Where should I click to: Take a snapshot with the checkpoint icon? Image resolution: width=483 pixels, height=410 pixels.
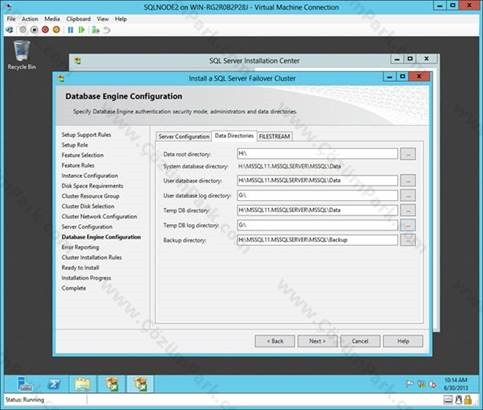95,30
